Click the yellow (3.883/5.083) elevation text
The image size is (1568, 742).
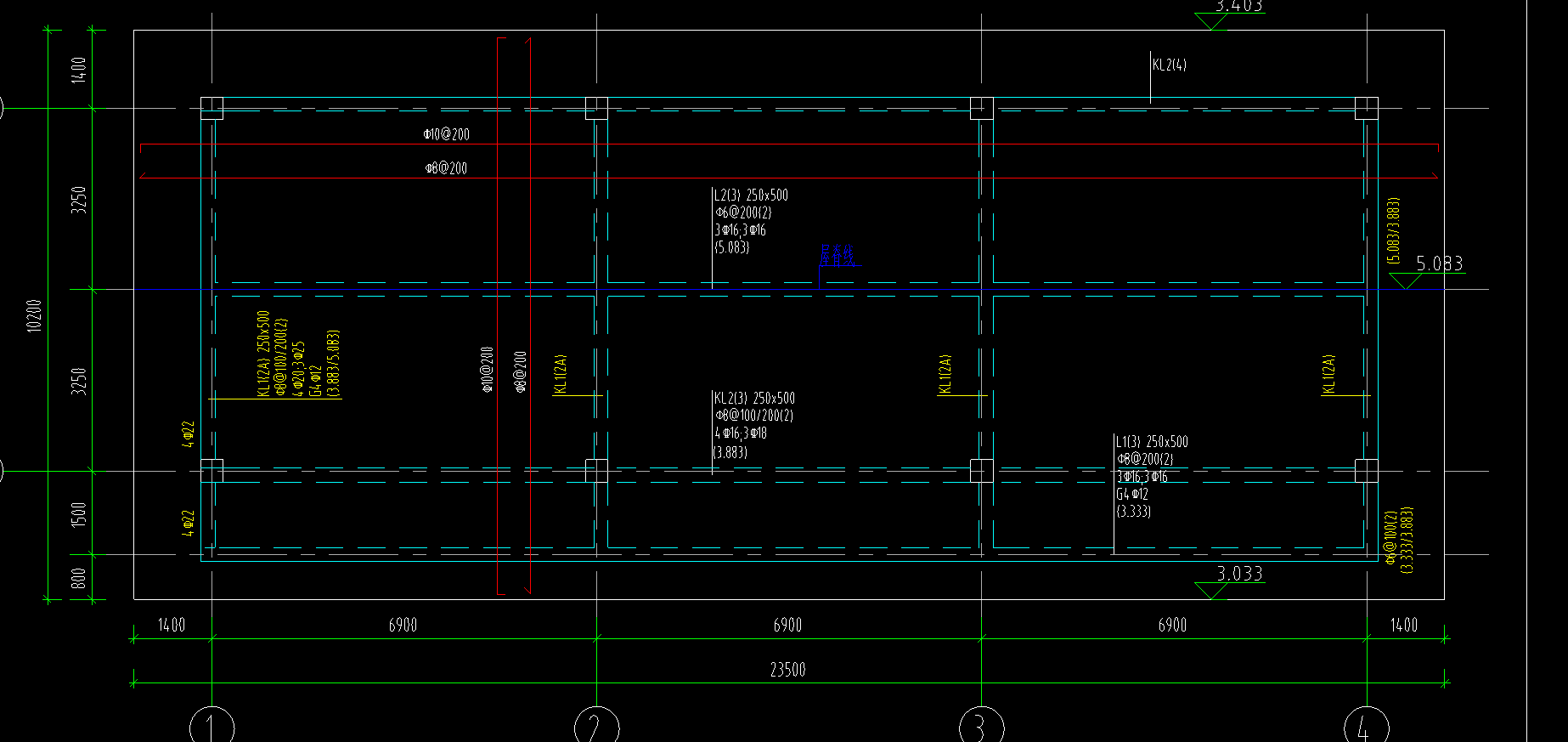[x=333, y=364]
